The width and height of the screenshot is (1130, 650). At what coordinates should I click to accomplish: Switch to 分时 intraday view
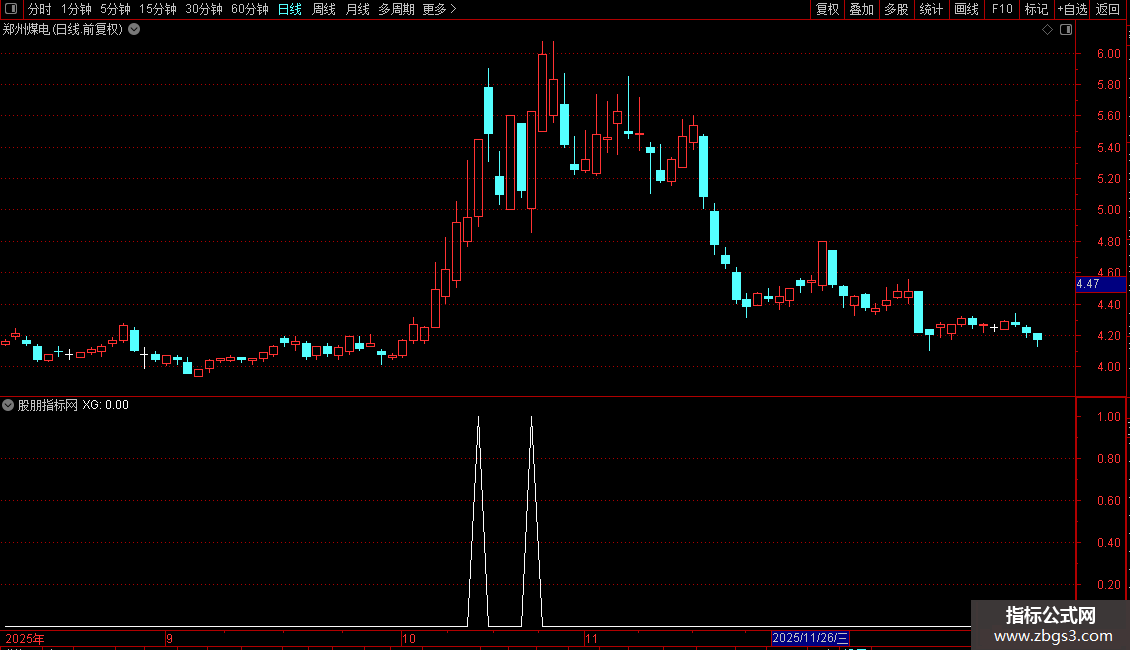click(x=40, y=9)
